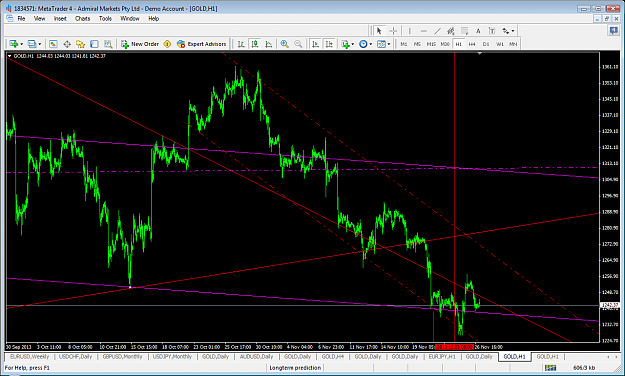Select the Text Label tool
This screenshot has height=376, width=625.
[492, 31]
